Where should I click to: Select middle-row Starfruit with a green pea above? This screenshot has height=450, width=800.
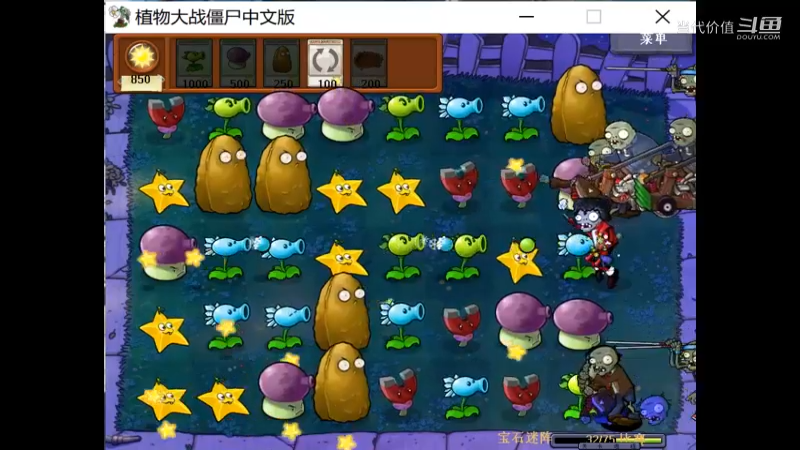point(519,261)
